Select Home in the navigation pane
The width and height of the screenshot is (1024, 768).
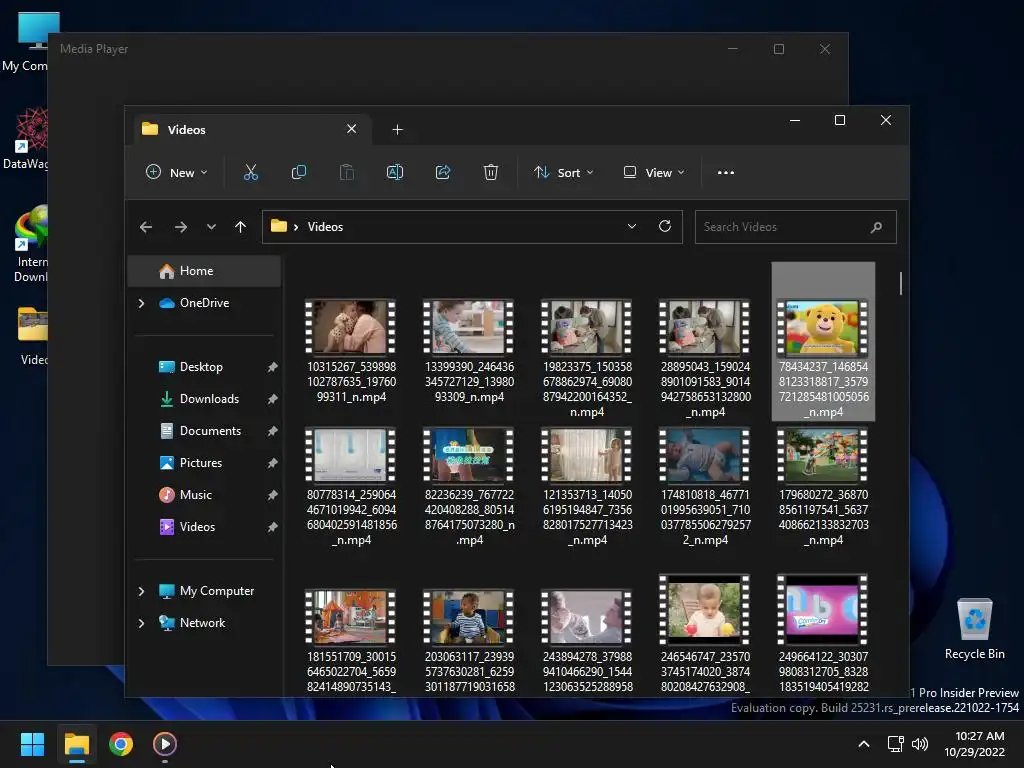click(204, 271)
